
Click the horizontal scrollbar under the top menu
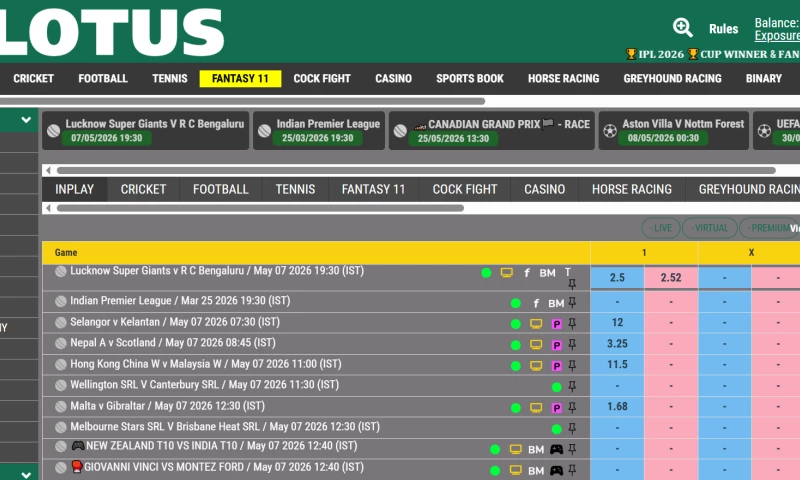click(x=242, y=101)
